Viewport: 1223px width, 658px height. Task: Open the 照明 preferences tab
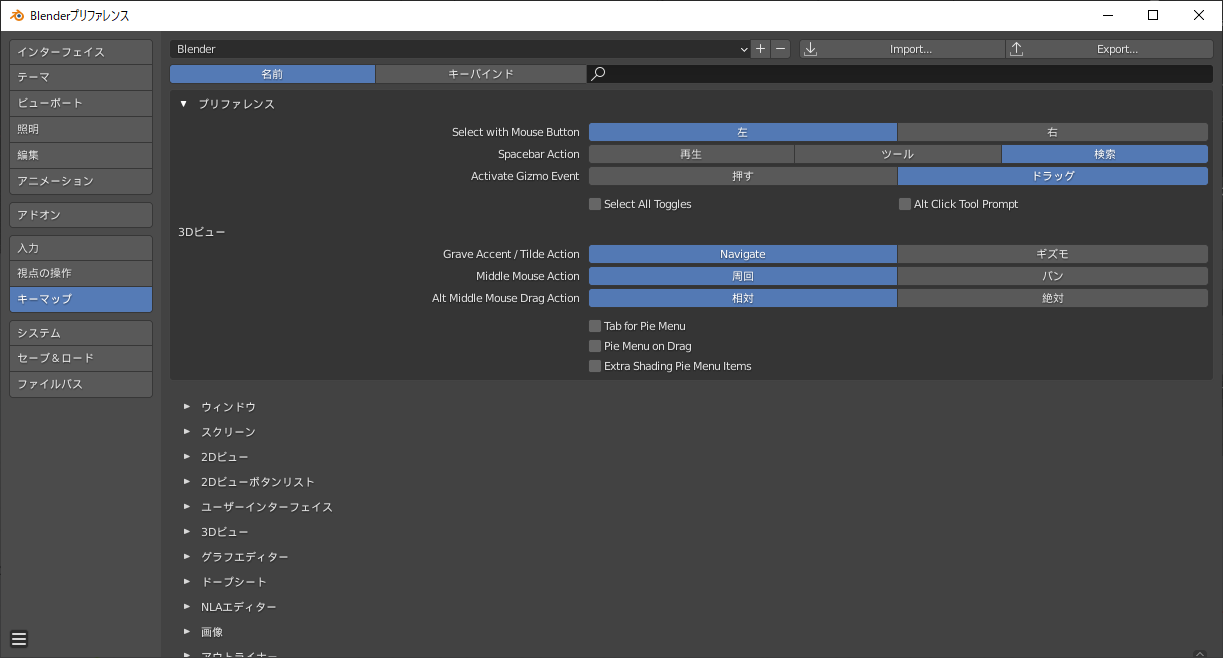(x=81, y=129)
